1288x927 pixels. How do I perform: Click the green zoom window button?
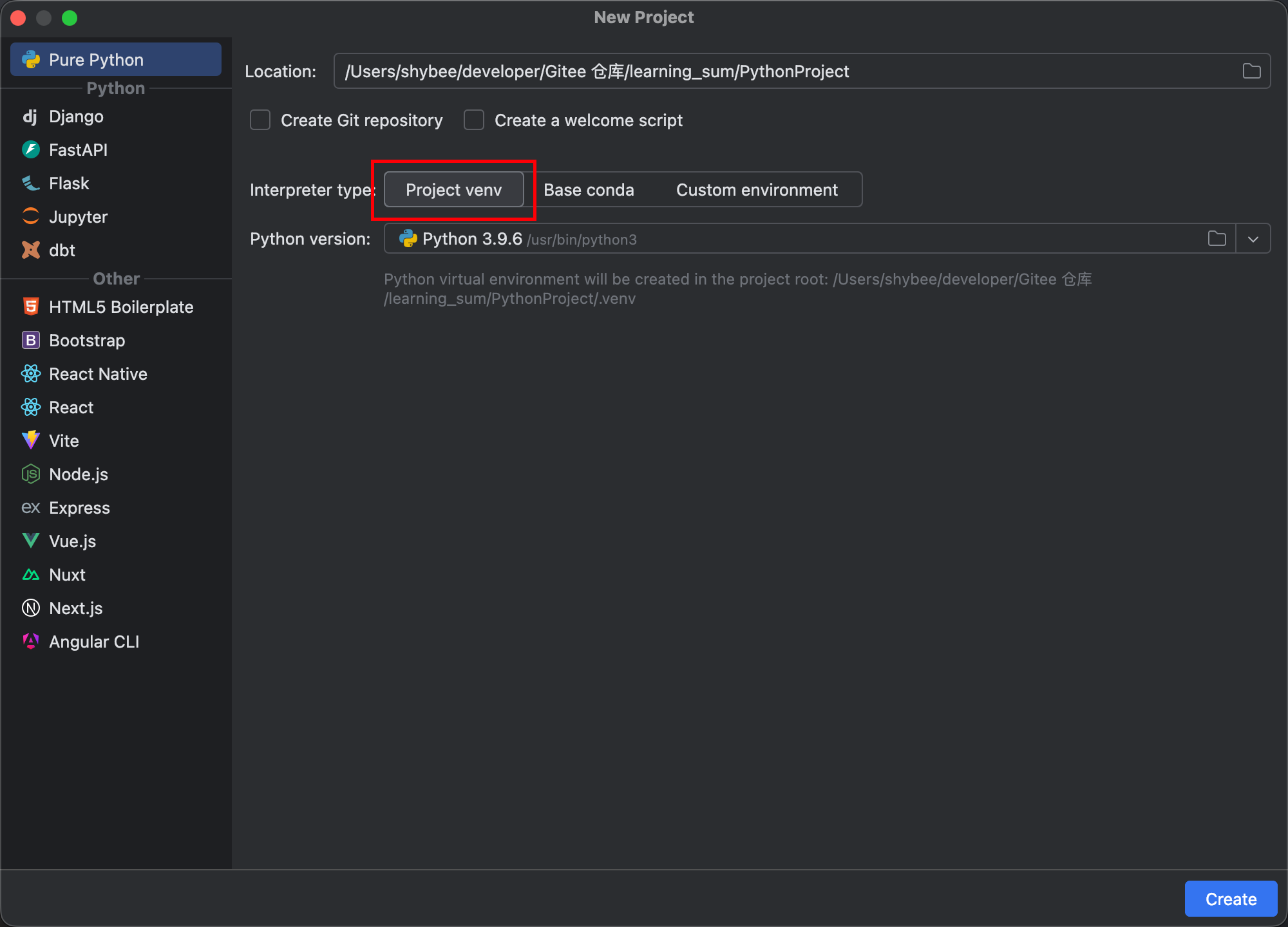pyautogui.click(x=70, y=18)
